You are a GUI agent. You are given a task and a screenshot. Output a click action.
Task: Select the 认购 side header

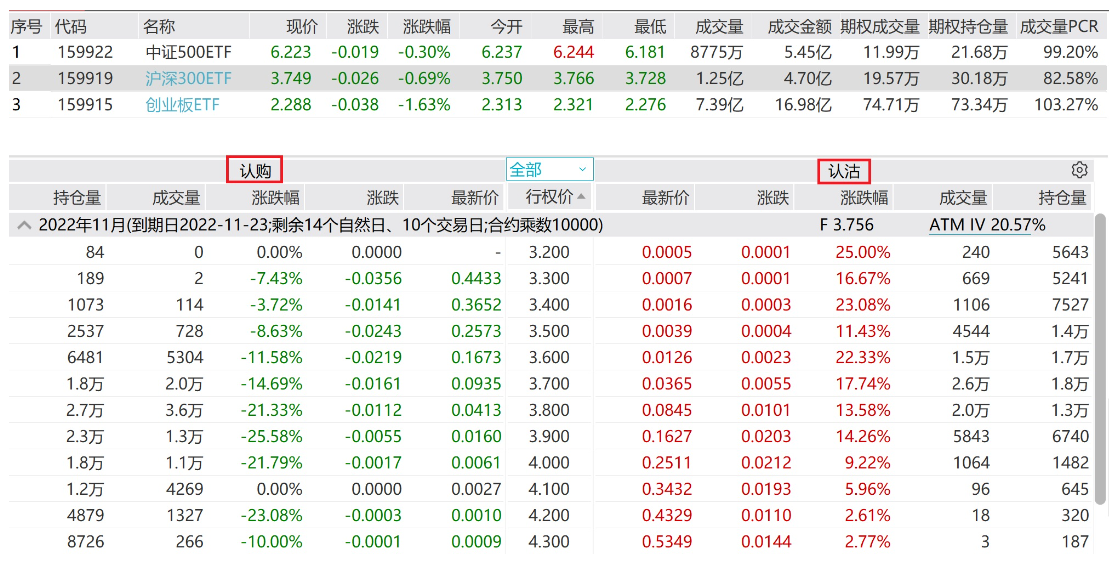(255, 171)
